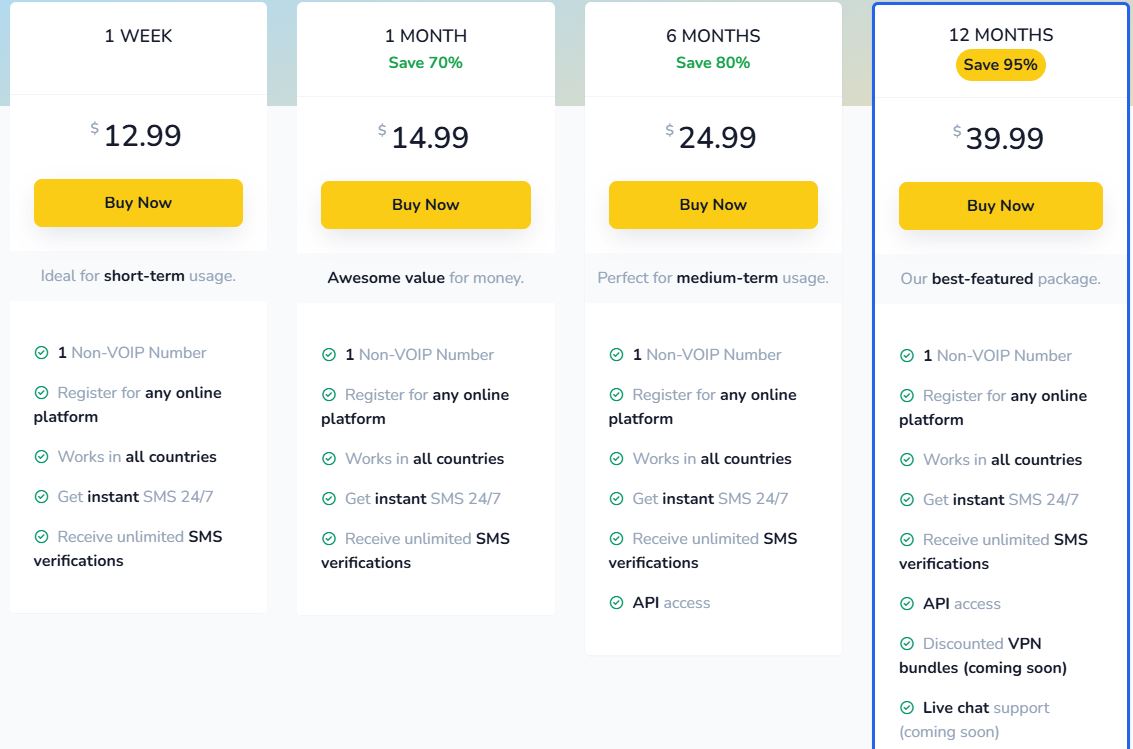Click Buy Now for the 1 Week plan
The image size is (1133, 749).
(x=138, y=203)
